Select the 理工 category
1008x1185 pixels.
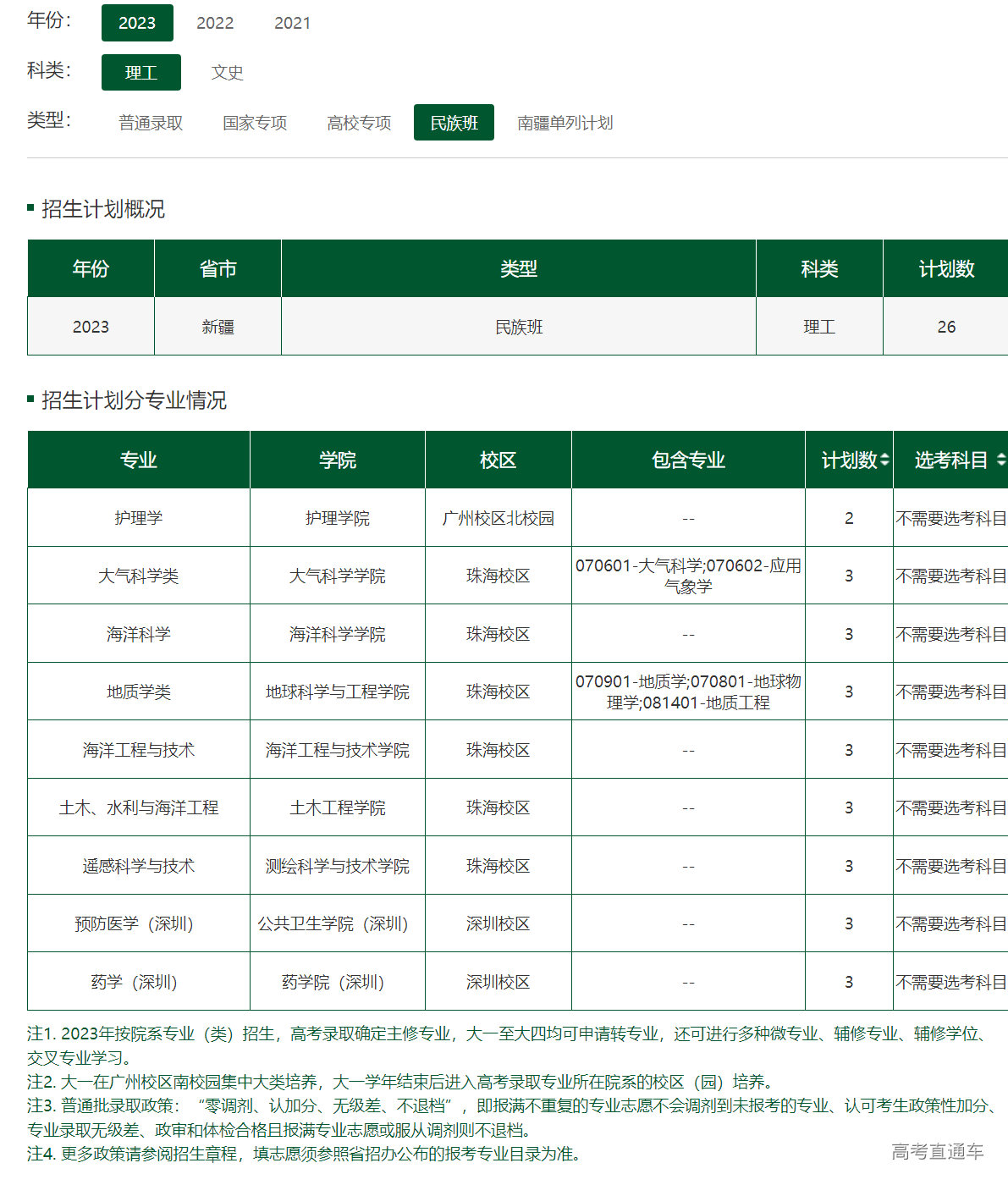(141, 73)
